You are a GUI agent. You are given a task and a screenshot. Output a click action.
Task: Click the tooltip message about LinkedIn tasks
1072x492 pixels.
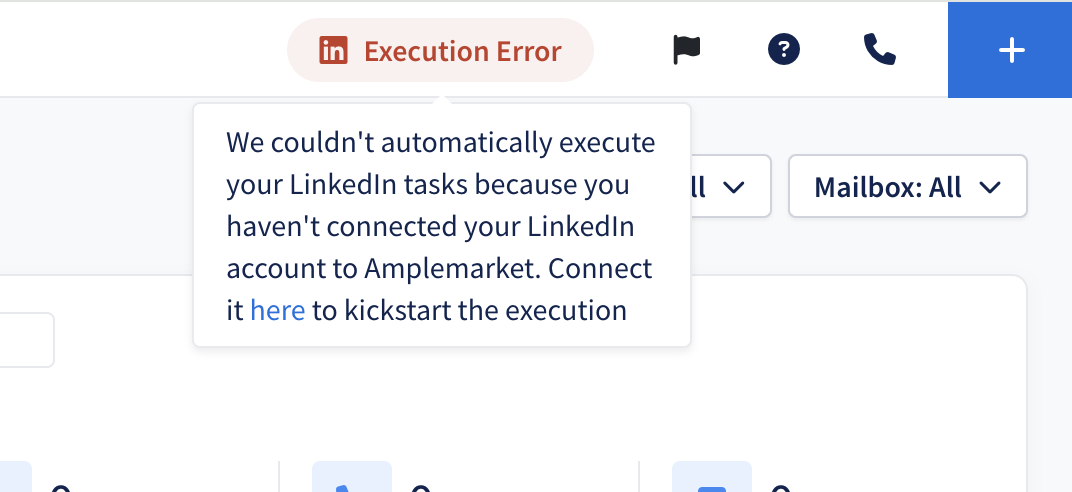(x=440, y=226)
